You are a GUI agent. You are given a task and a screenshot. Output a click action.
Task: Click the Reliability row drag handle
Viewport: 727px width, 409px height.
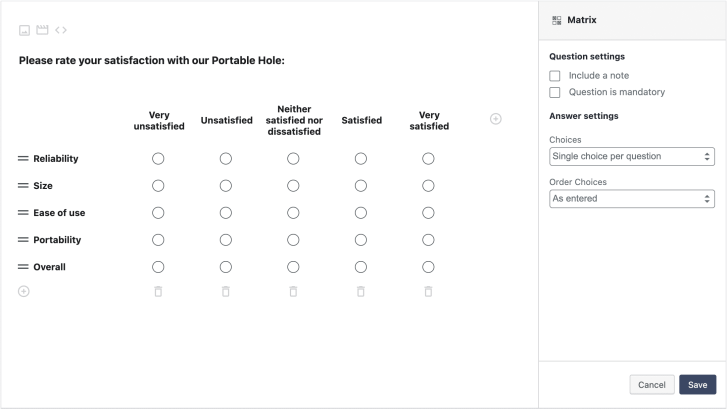click(x=24, y=159)
